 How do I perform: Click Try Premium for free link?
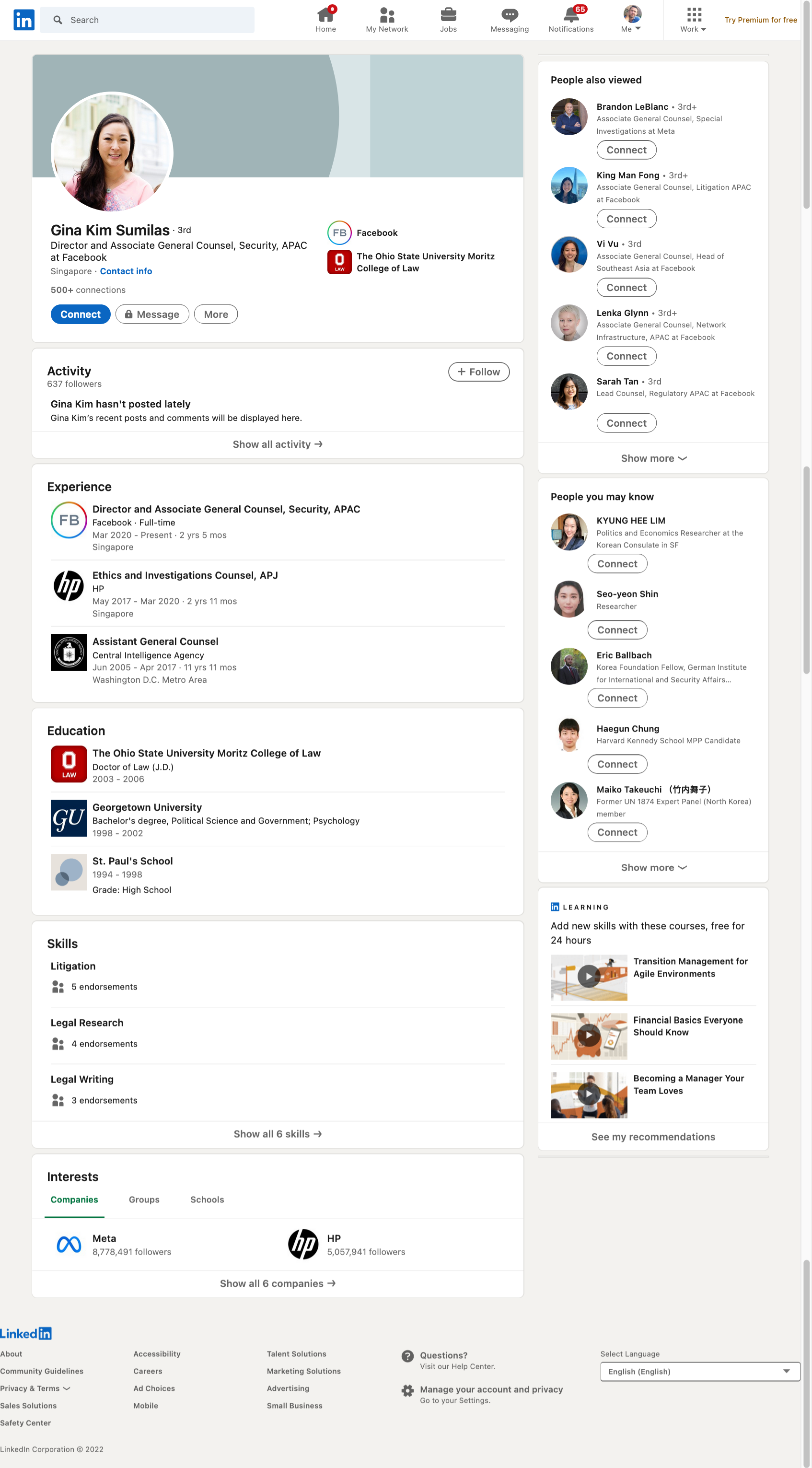(x=760, y=20)
